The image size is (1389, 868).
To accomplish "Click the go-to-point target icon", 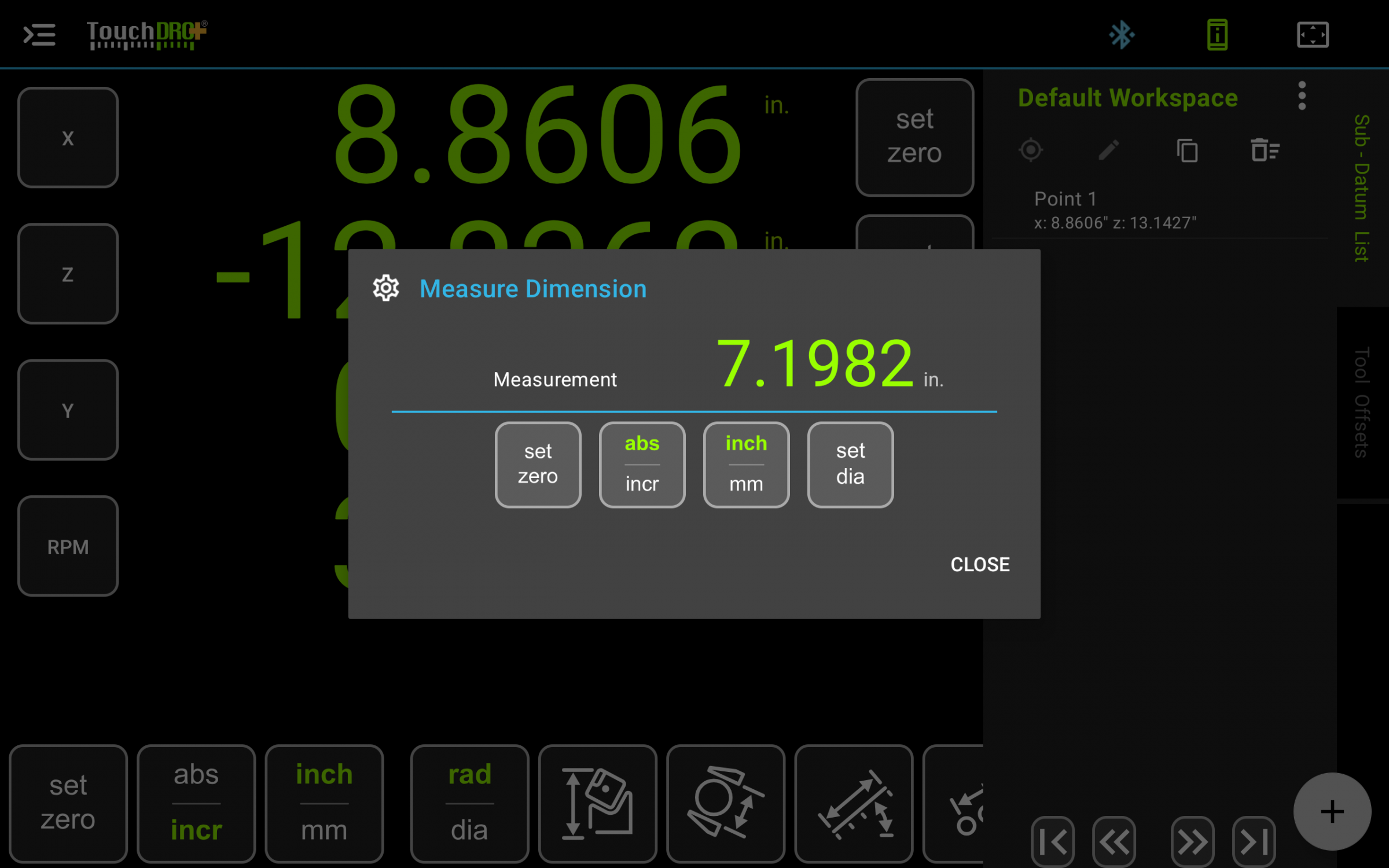I will coord(1031,150).
